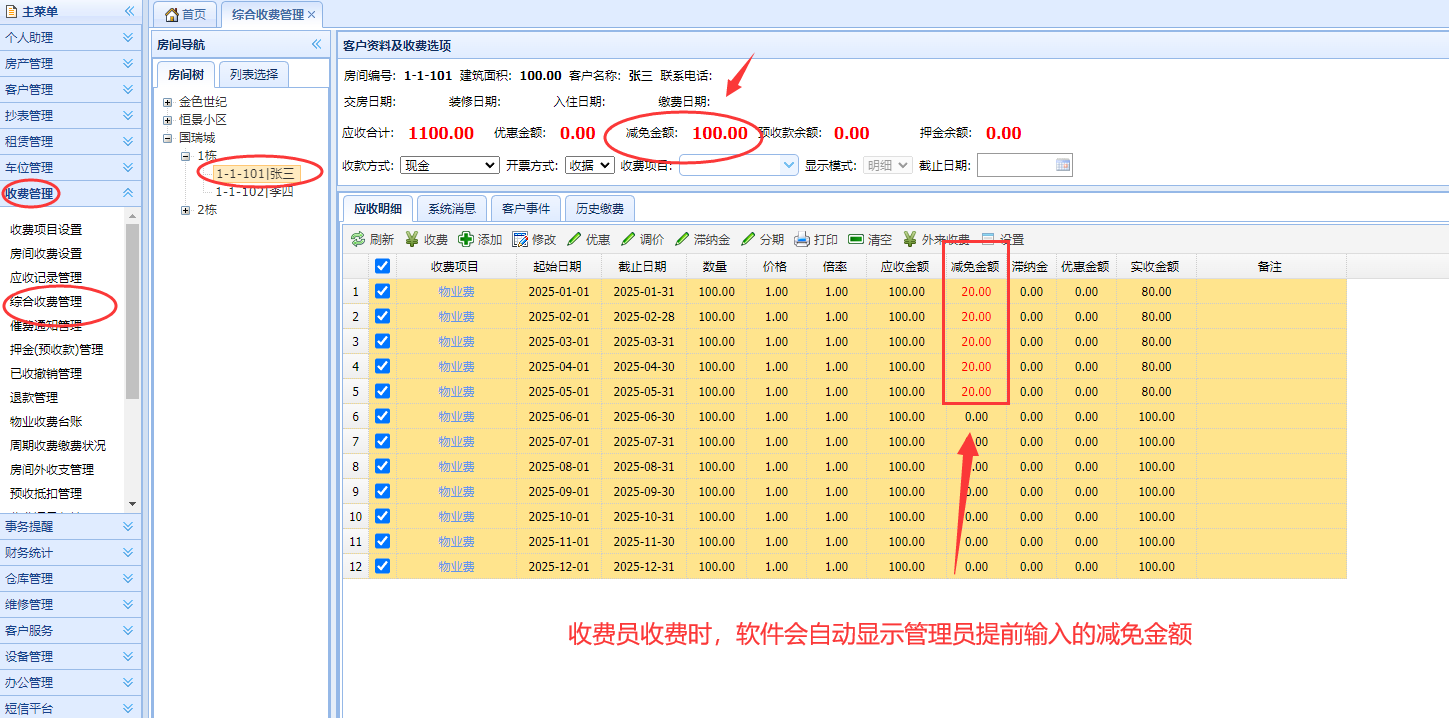The image size is (1449, 718).
Task: Expand the 维修管理 menu section
Action: point(70,604)
